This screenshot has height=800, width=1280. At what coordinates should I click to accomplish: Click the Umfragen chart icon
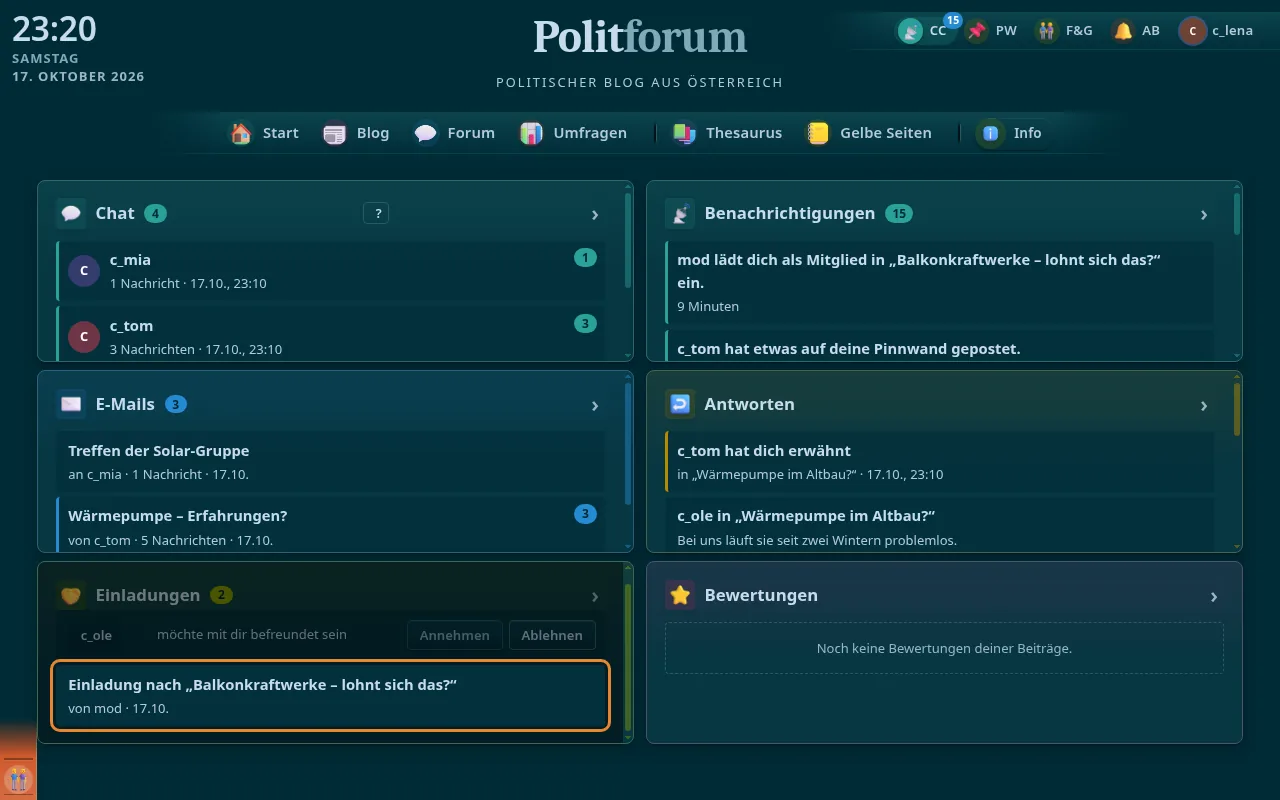tap(532, 133)
